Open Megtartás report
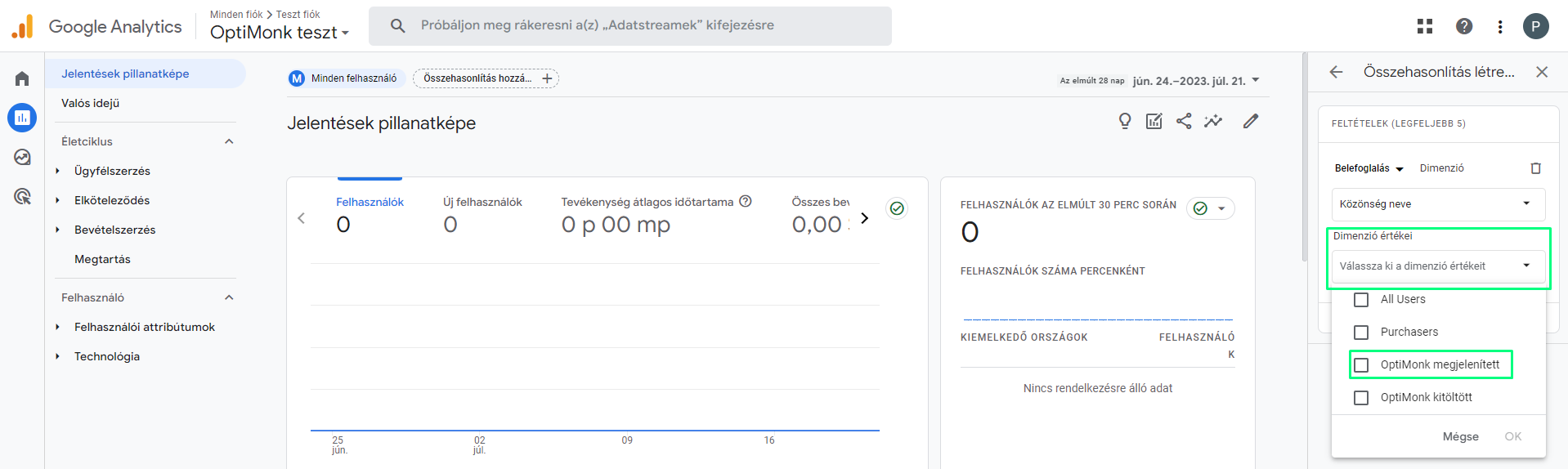The image size is (1568, 469). pyautogui.click(x=102, y=259)
